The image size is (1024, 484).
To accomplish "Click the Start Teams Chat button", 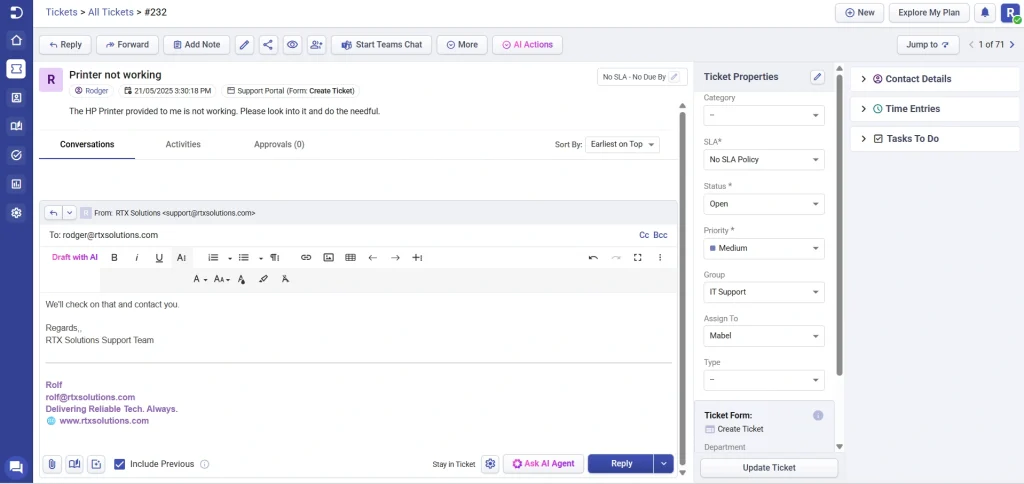I will pos(381,45).
